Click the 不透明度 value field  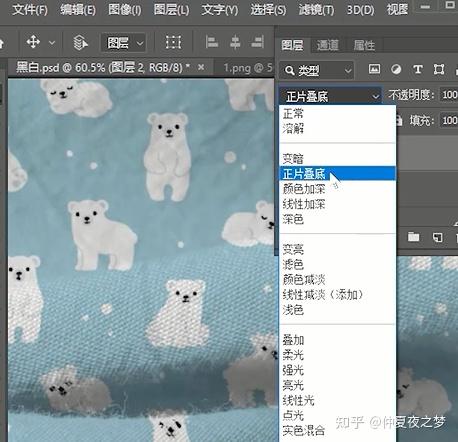(449, 95)
